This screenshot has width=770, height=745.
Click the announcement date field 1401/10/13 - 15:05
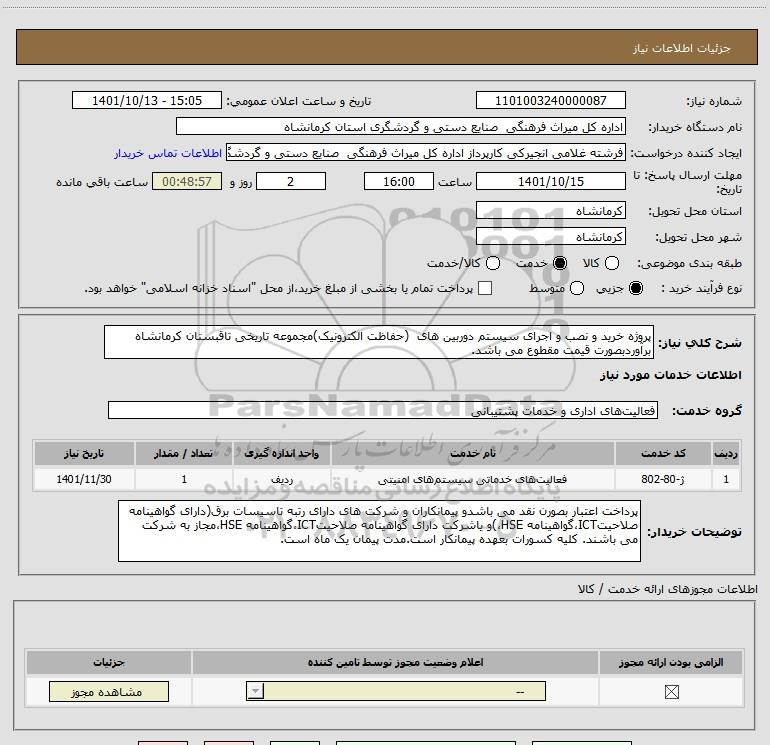(147, 100)
